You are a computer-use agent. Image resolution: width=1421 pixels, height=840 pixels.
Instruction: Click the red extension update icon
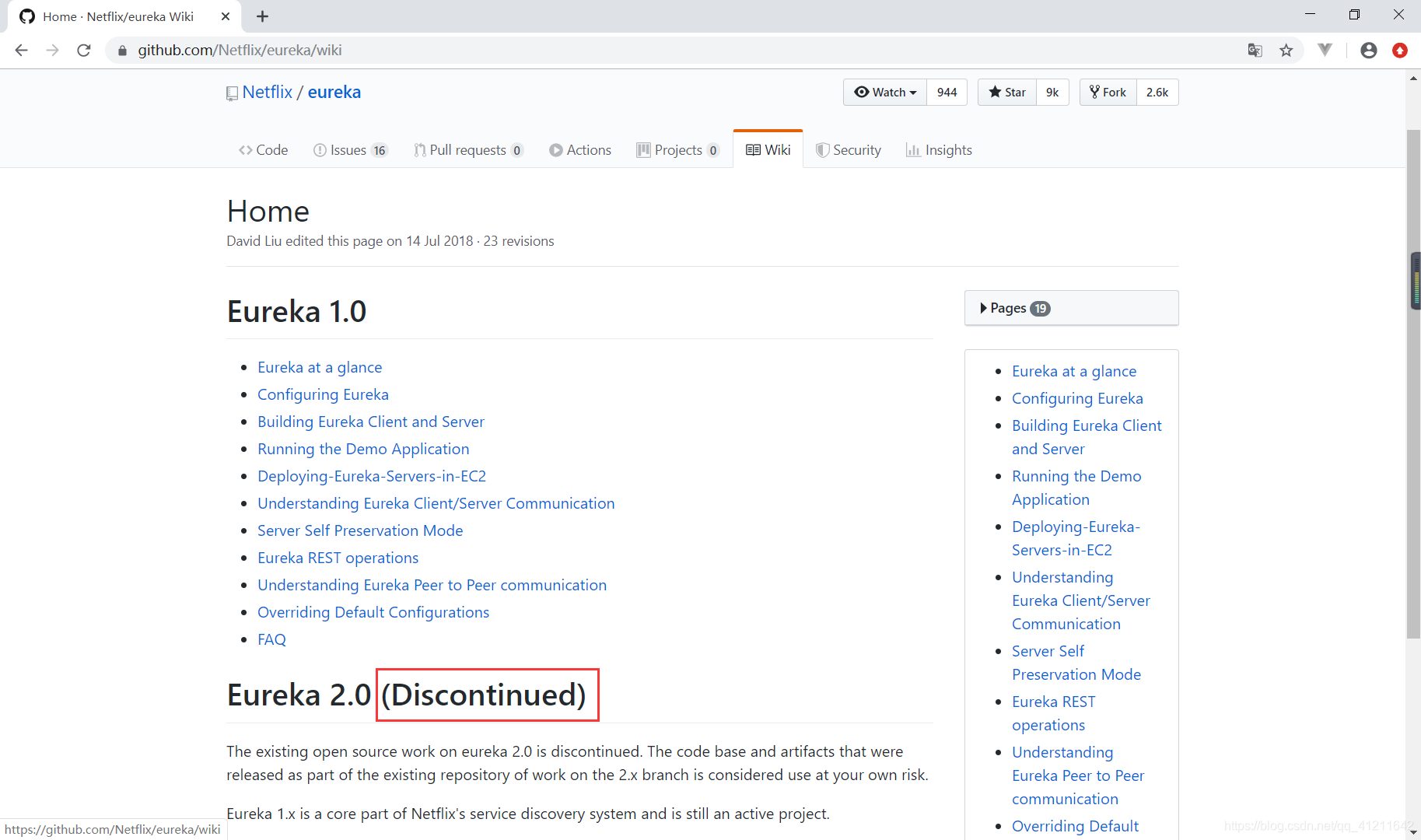click(x=1400, y=51)
